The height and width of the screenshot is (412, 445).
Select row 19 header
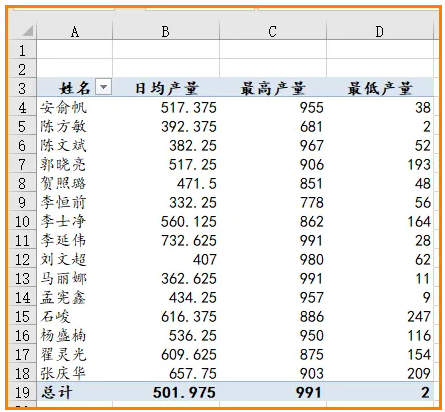(x=22, y=392)
